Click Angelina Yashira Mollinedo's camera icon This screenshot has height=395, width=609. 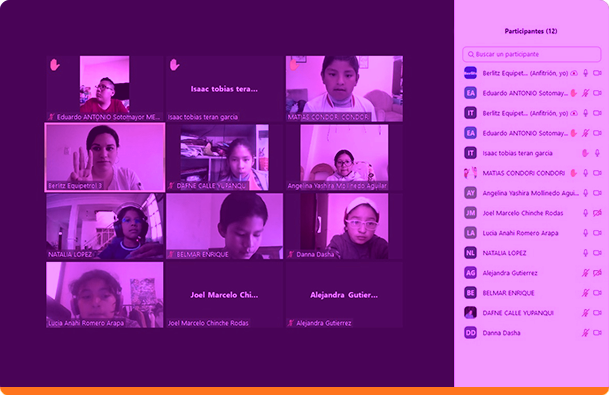(x=597, y=193)
